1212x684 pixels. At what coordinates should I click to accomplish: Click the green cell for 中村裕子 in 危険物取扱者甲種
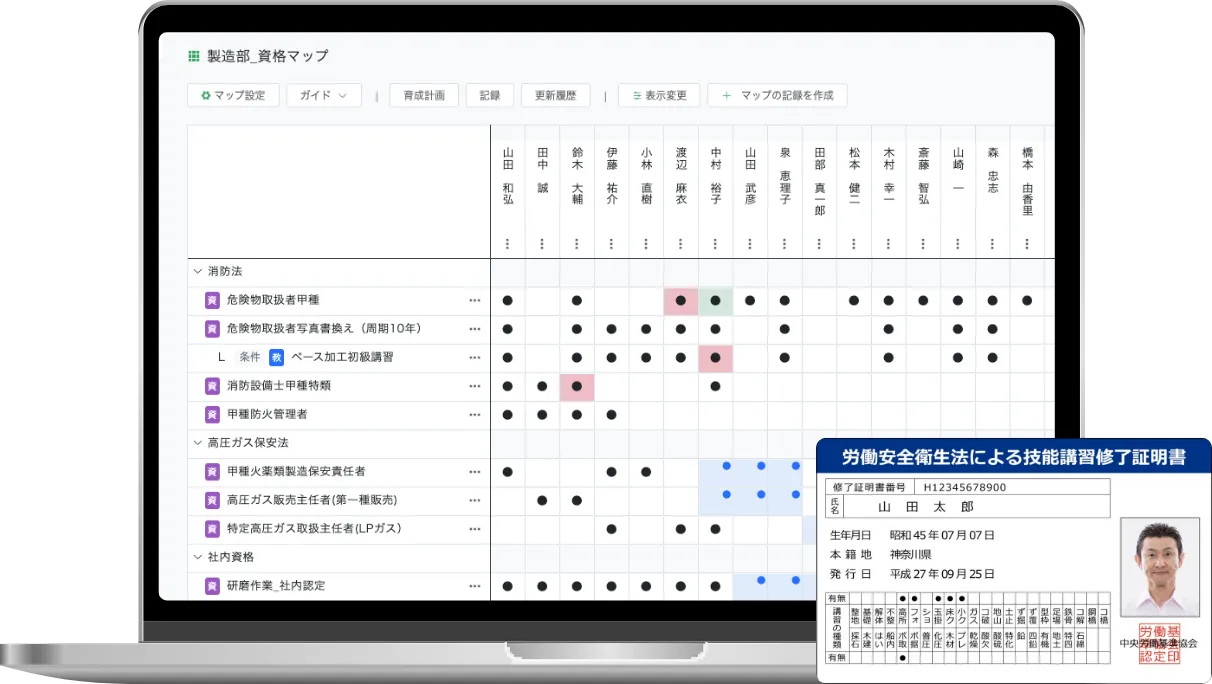pos(716,300)
